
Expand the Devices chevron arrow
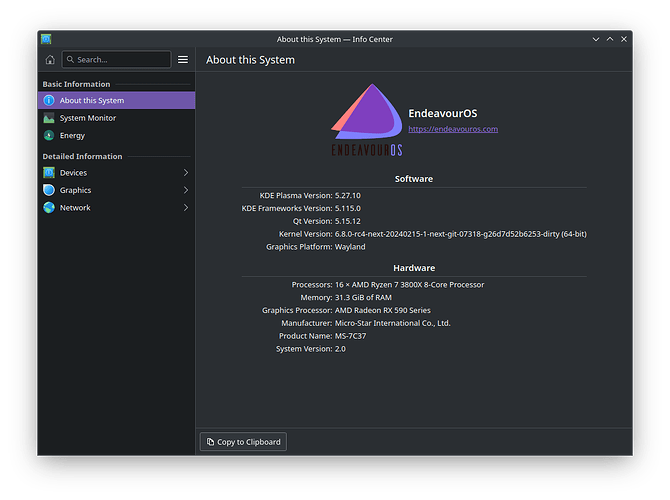click(186, 173)
